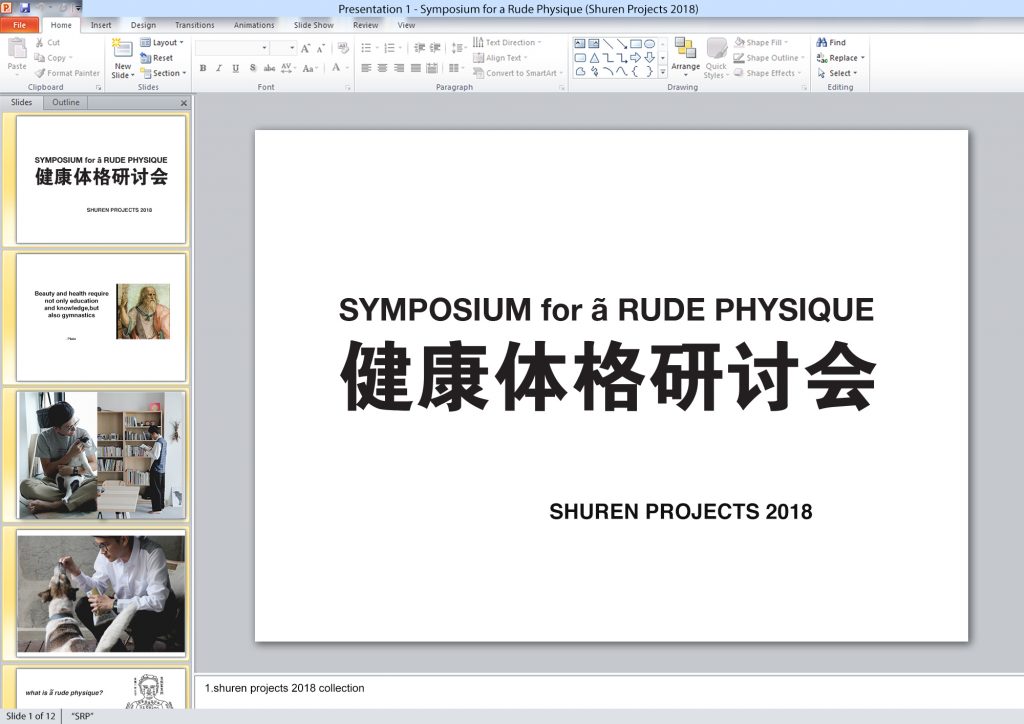This screenshot has height=724, width=1024.
Task: Click the Save icon in quick access toolbar
Action: tap(25, 8)
